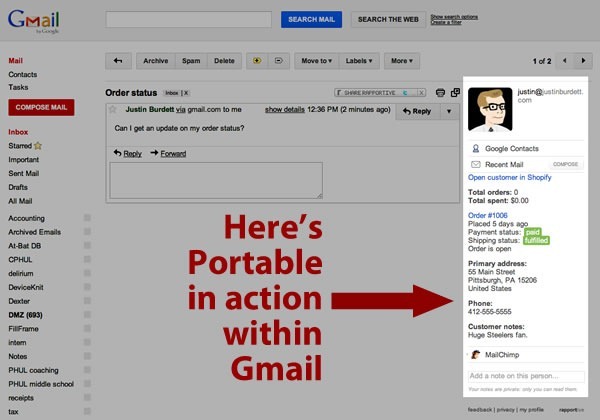The image size is (600, 420).
Task: Click the paid payment status badge
Action: (x=533, y=232)
